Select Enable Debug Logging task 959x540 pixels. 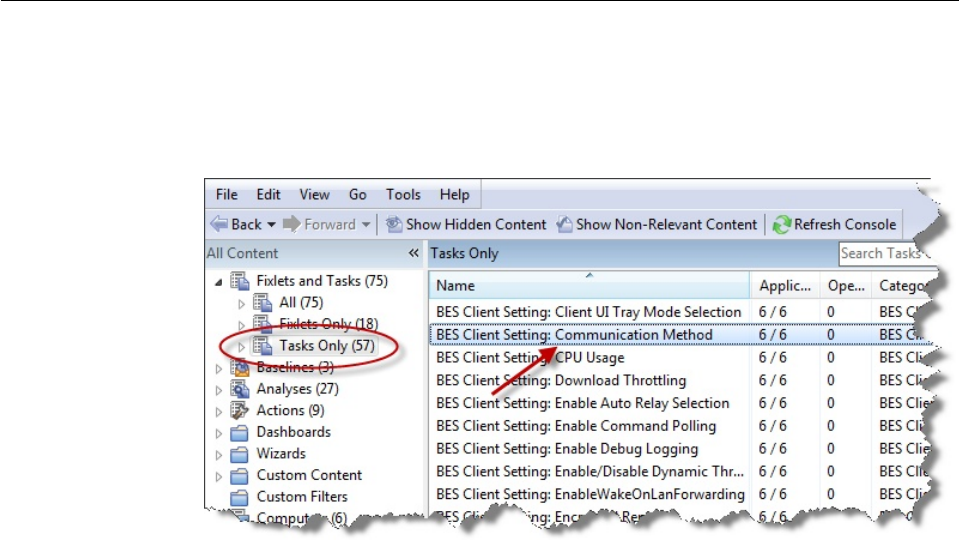click(567, 449)
